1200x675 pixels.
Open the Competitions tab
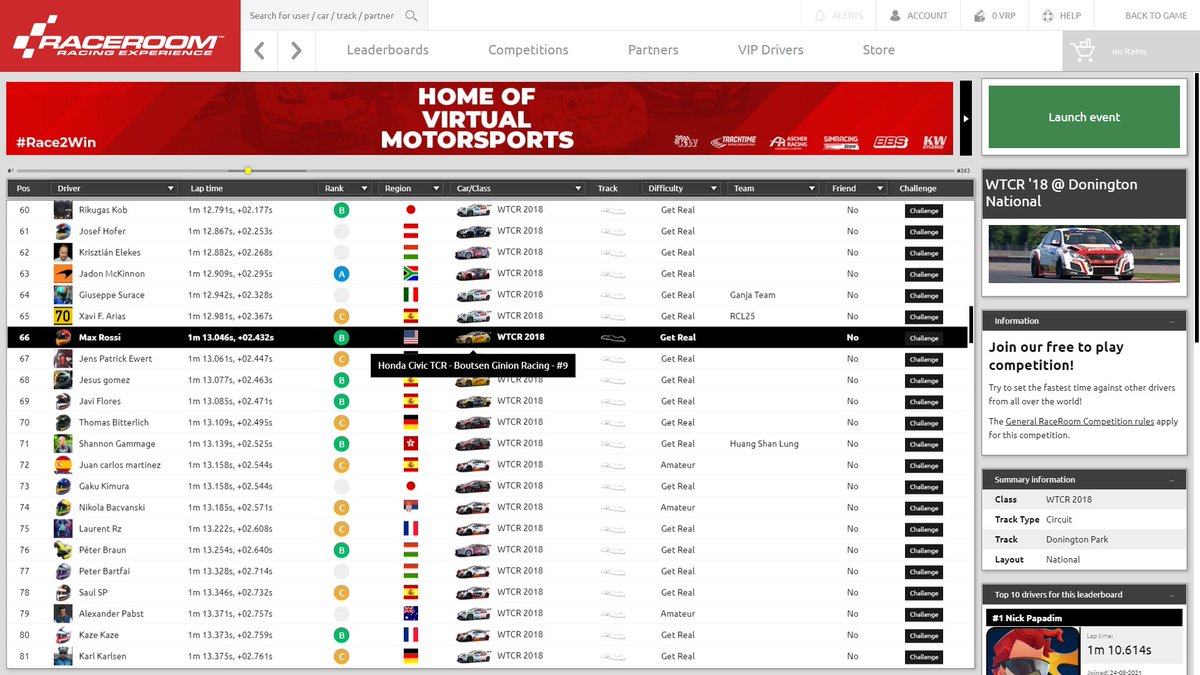point(528,50)
